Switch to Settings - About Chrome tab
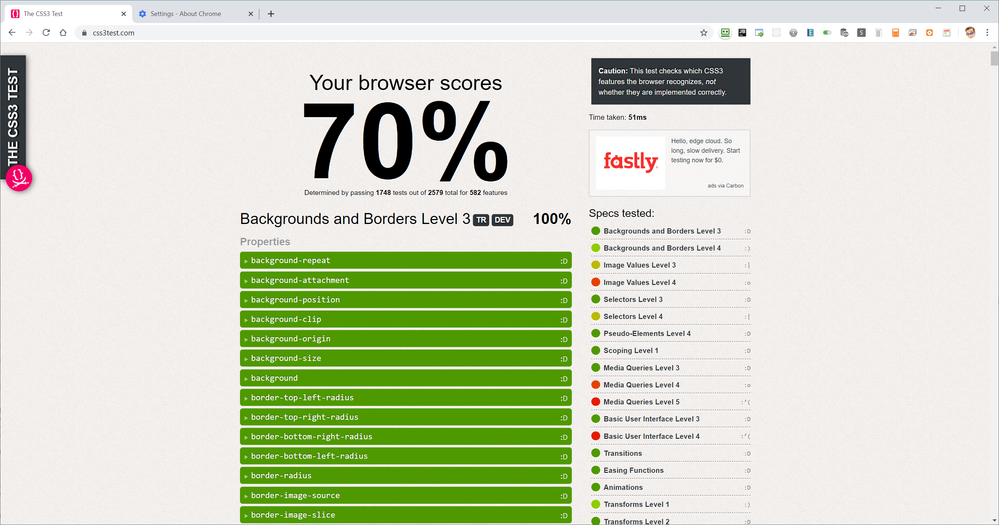Screen dimensions: 999x525 (195, 13)
